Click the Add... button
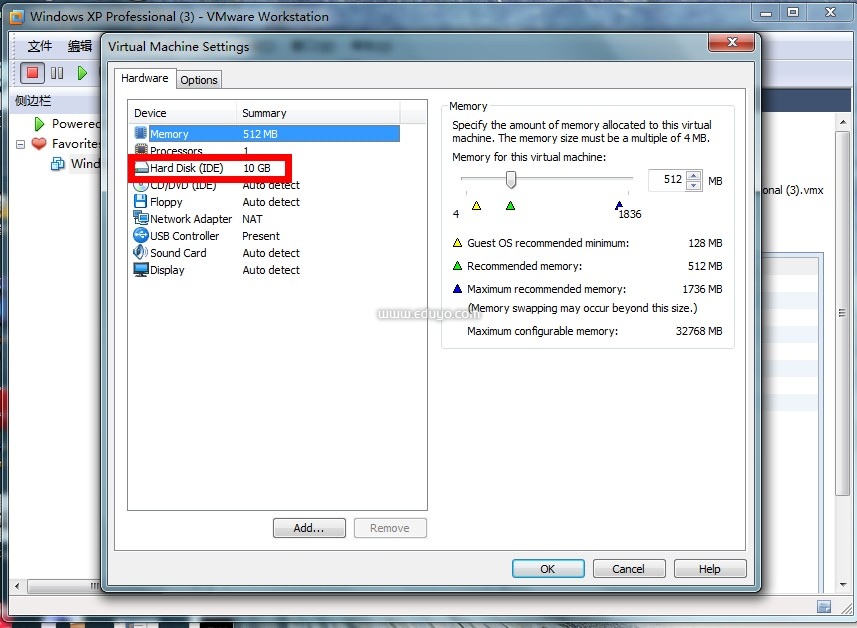Viewport: 857px width, 628px height. tap(309, 528)
